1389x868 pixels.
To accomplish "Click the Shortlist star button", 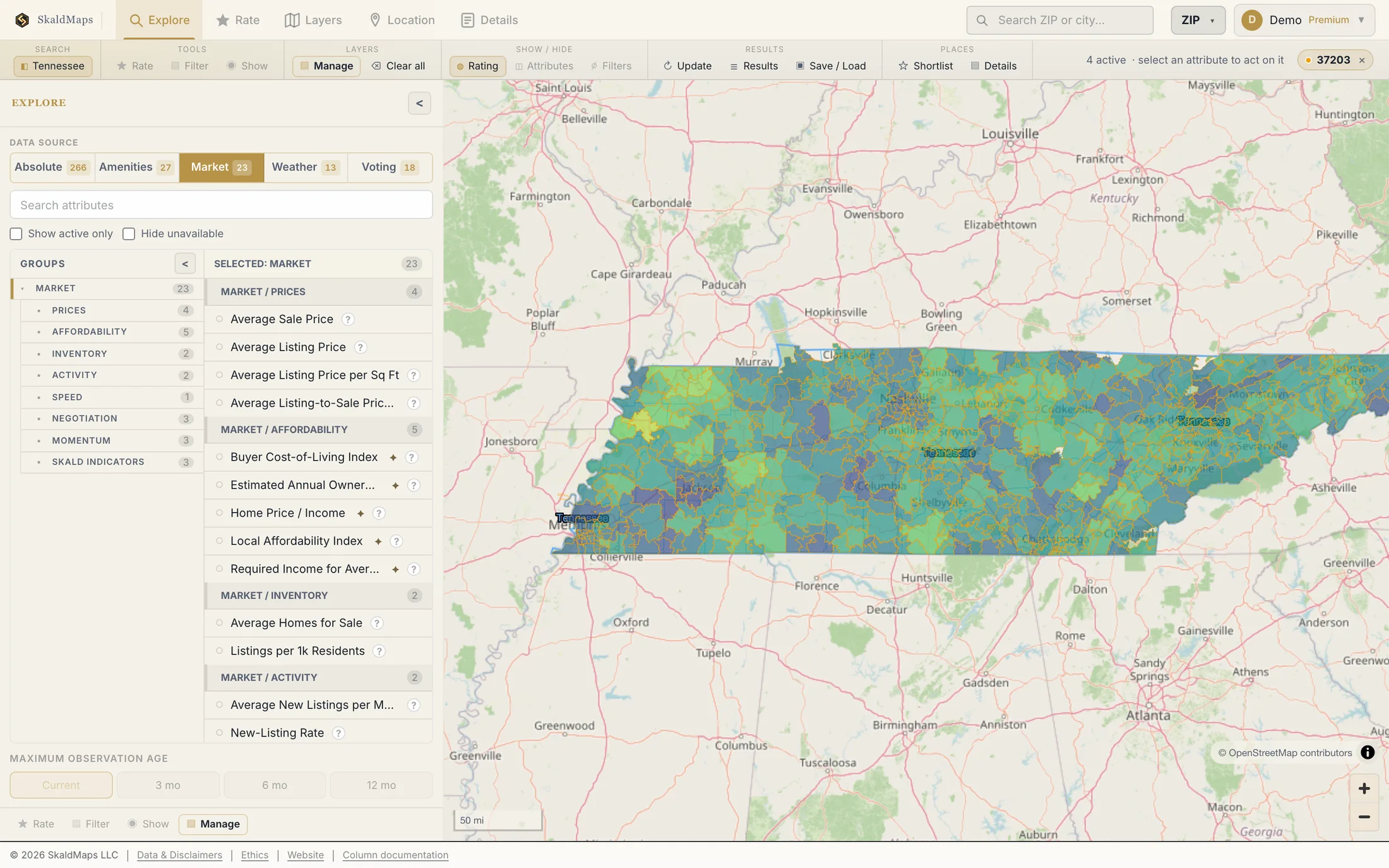I will click(926, 66).
